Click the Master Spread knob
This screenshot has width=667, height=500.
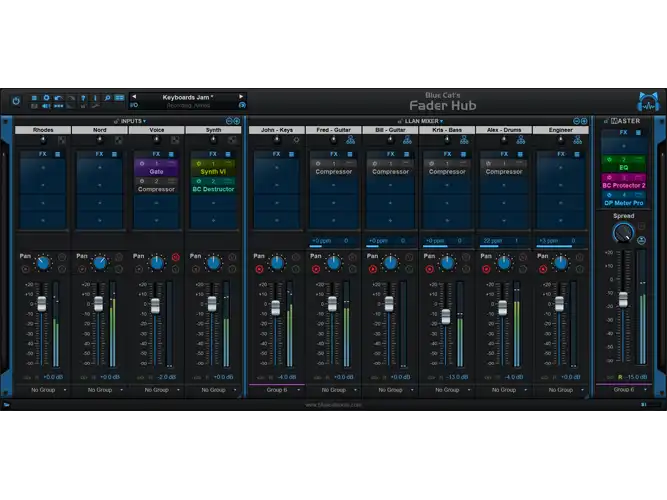coord(623,233)
